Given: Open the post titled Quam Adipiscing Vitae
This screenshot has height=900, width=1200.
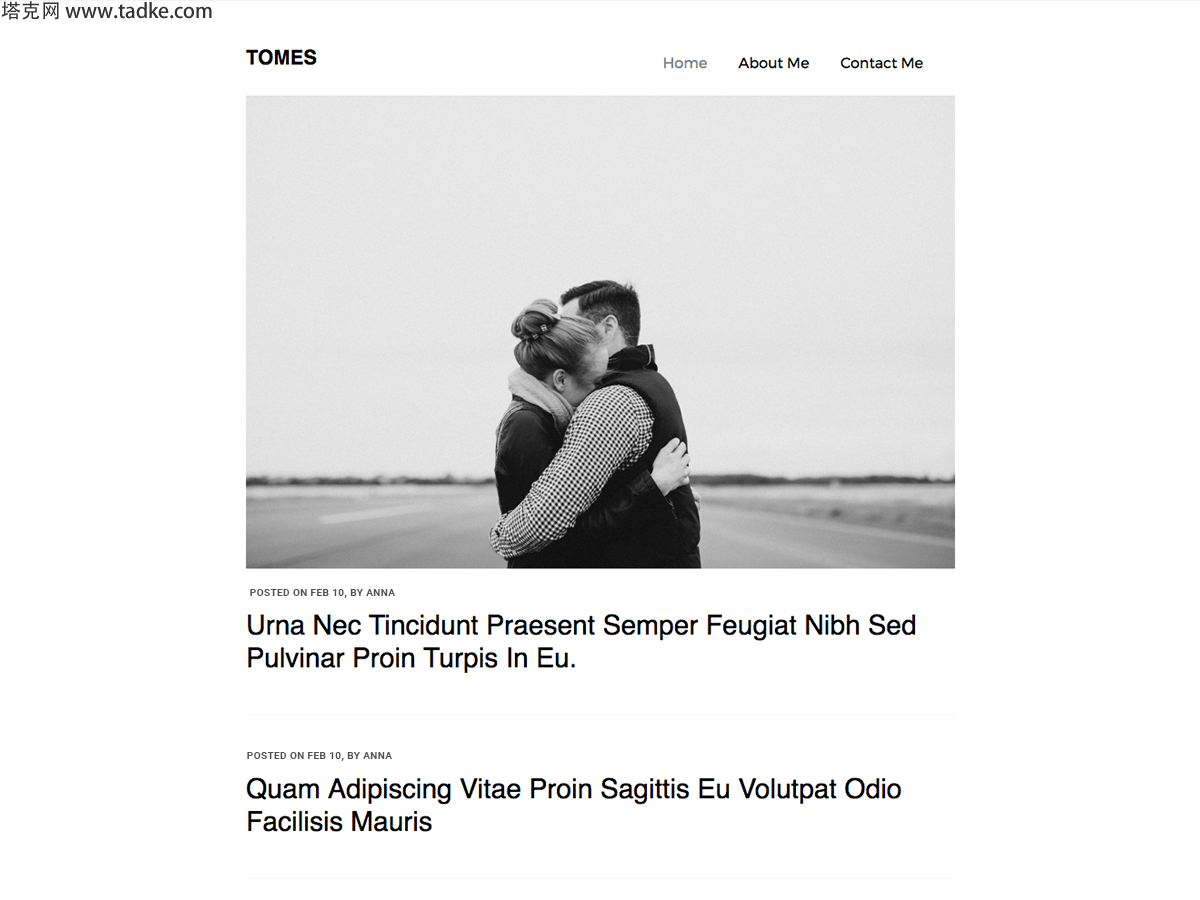Looking at the screenshot, I should click(x=574, y=805).
